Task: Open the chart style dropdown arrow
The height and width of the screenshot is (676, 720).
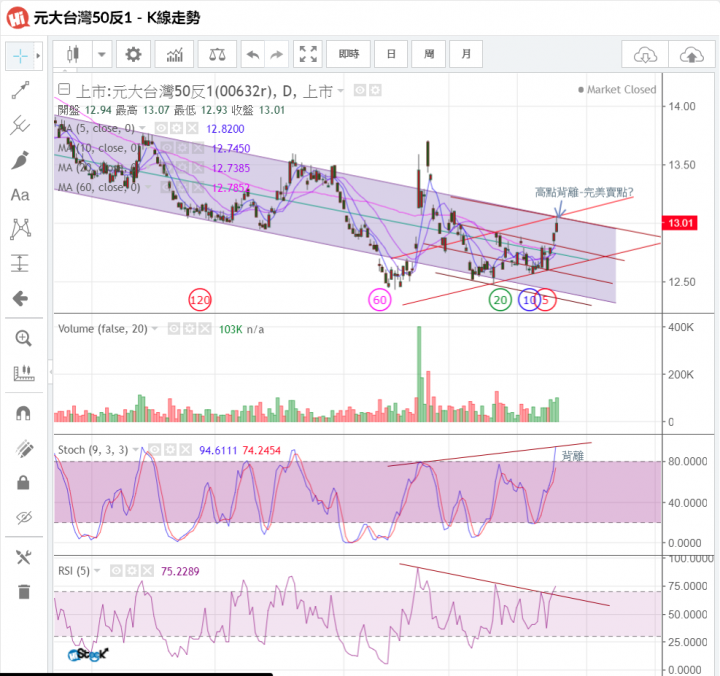Action: pos(102,54)
